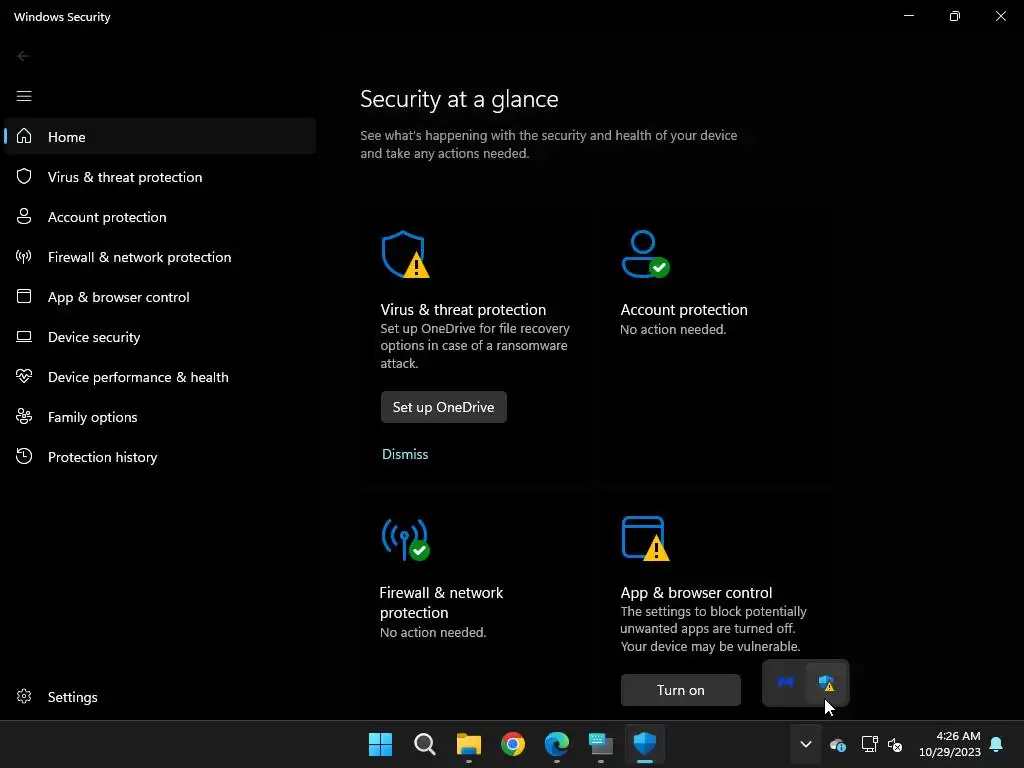Click the Windows Security taskbar icon
Viewport: 1024px width, 768px height.
[645, 744]
